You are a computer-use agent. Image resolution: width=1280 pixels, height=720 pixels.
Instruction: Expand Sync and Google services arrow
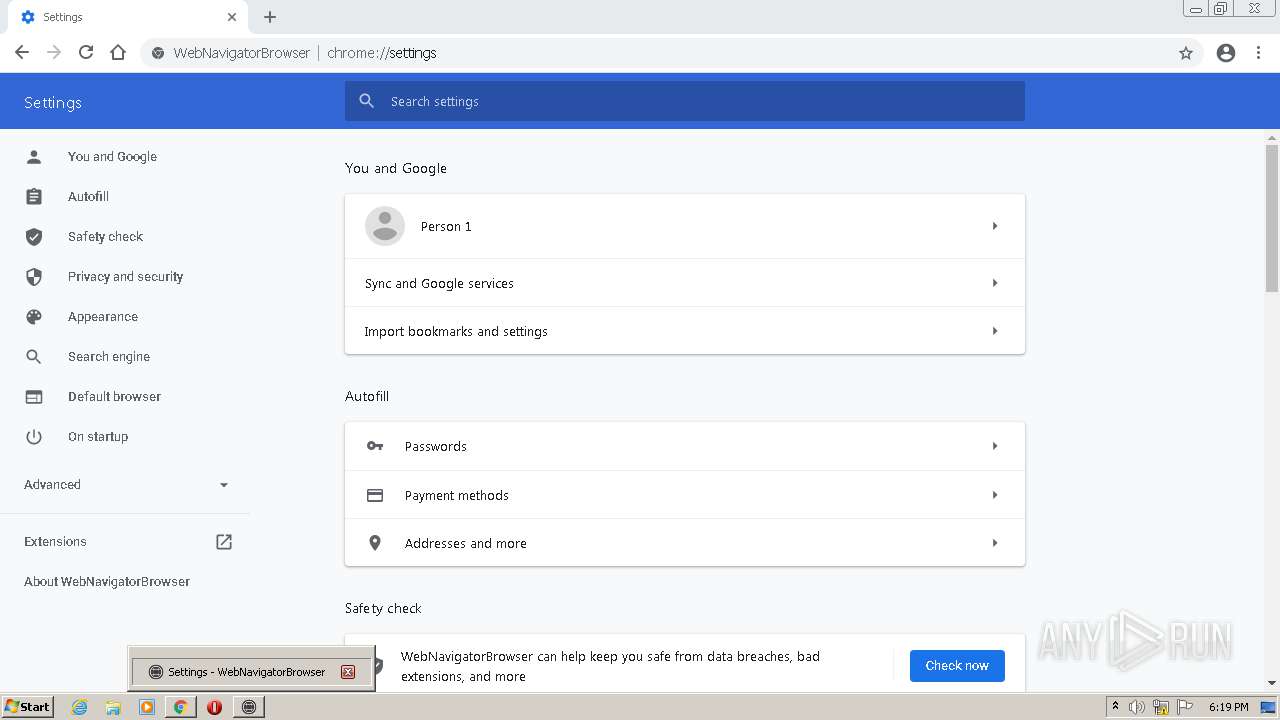point(995,283)
